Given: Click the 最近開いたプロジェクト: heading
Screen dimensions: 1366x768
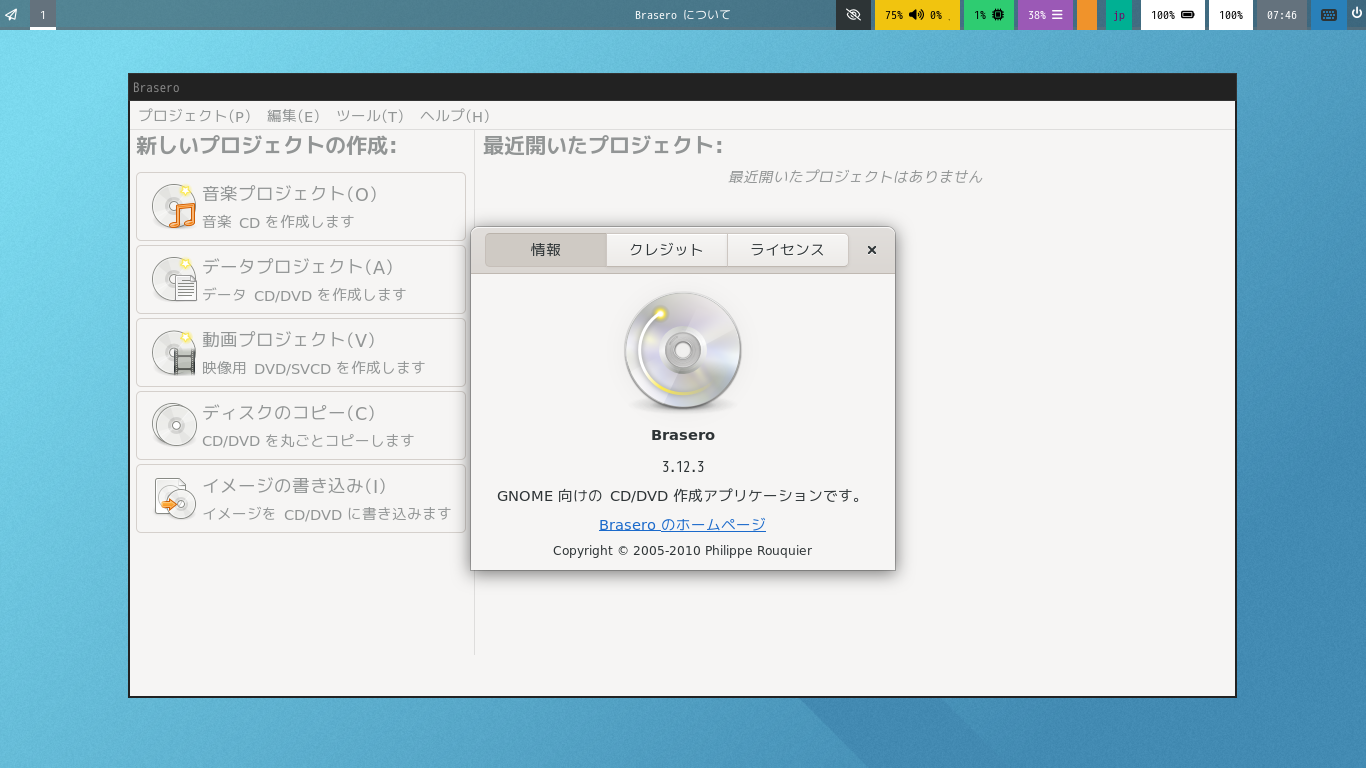Looking at the screenshot, I should (603, 146).
